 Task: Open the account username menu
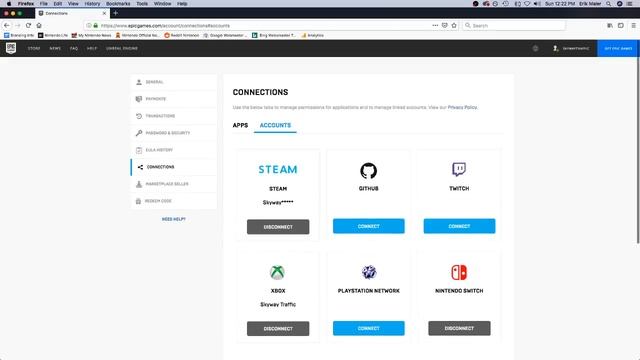point(571,48)
